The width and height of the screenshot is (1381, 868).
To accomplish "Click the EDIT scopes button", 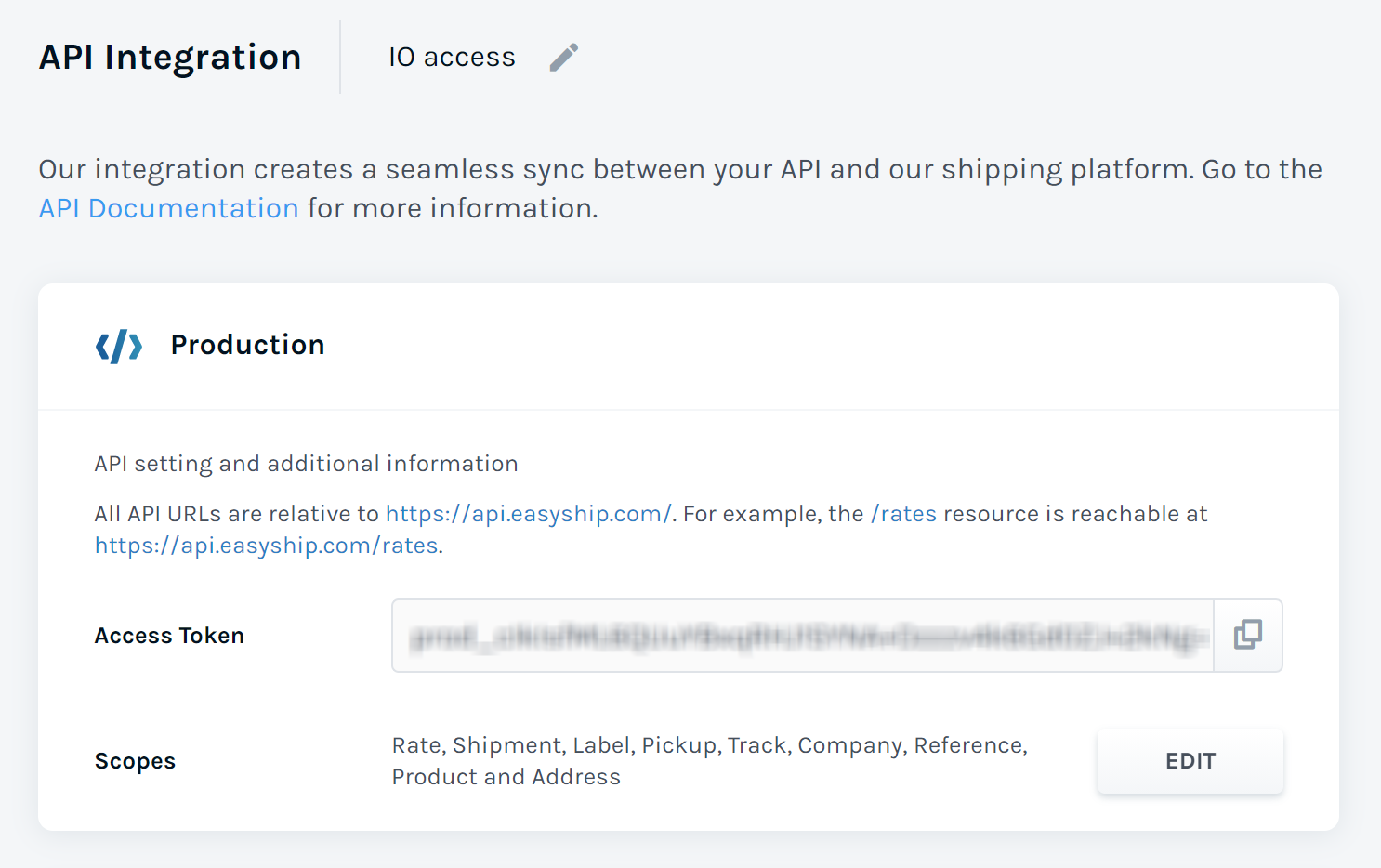I will 1190,761.
